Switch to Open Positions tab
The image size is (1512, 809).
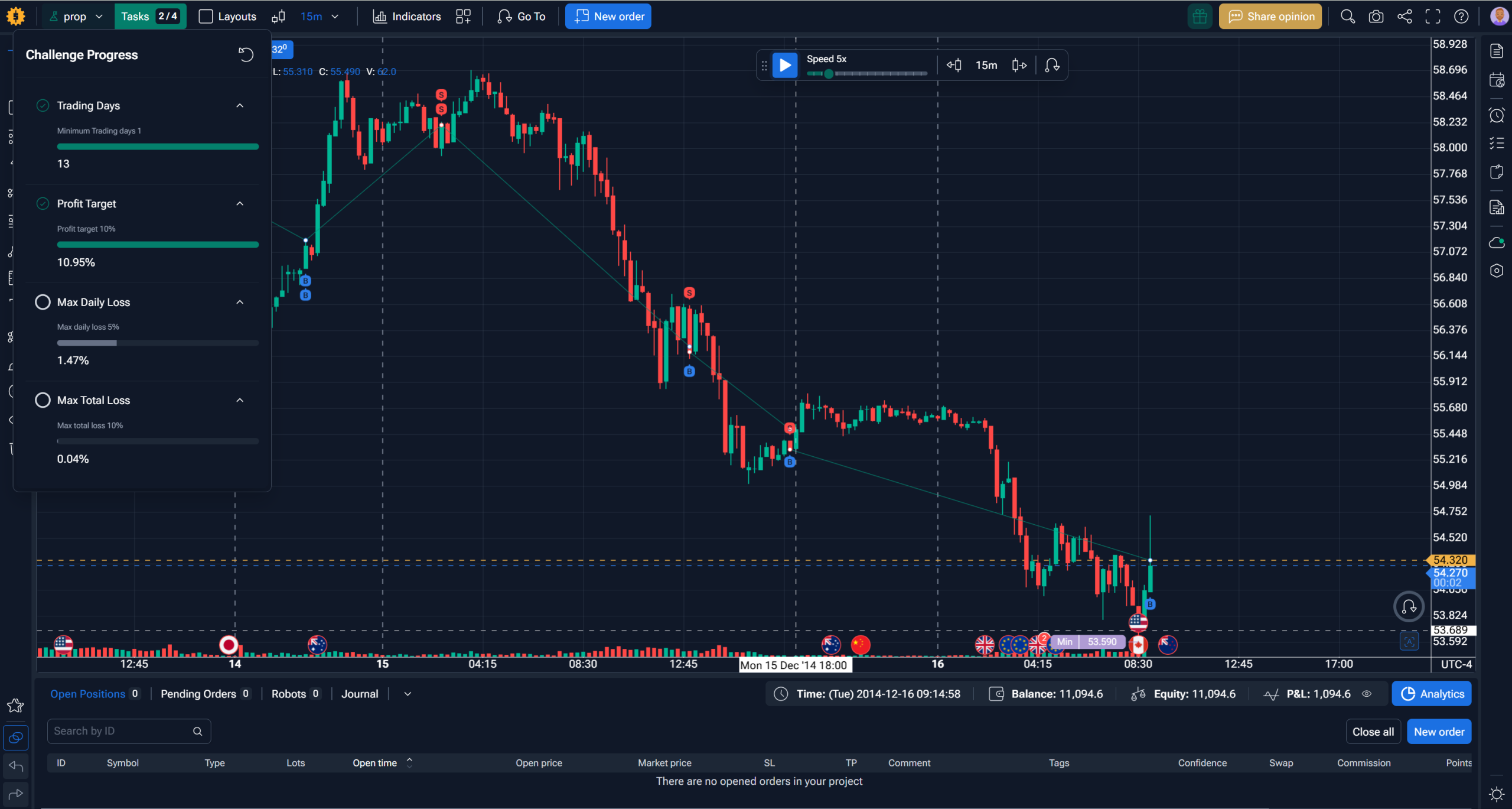95,694
